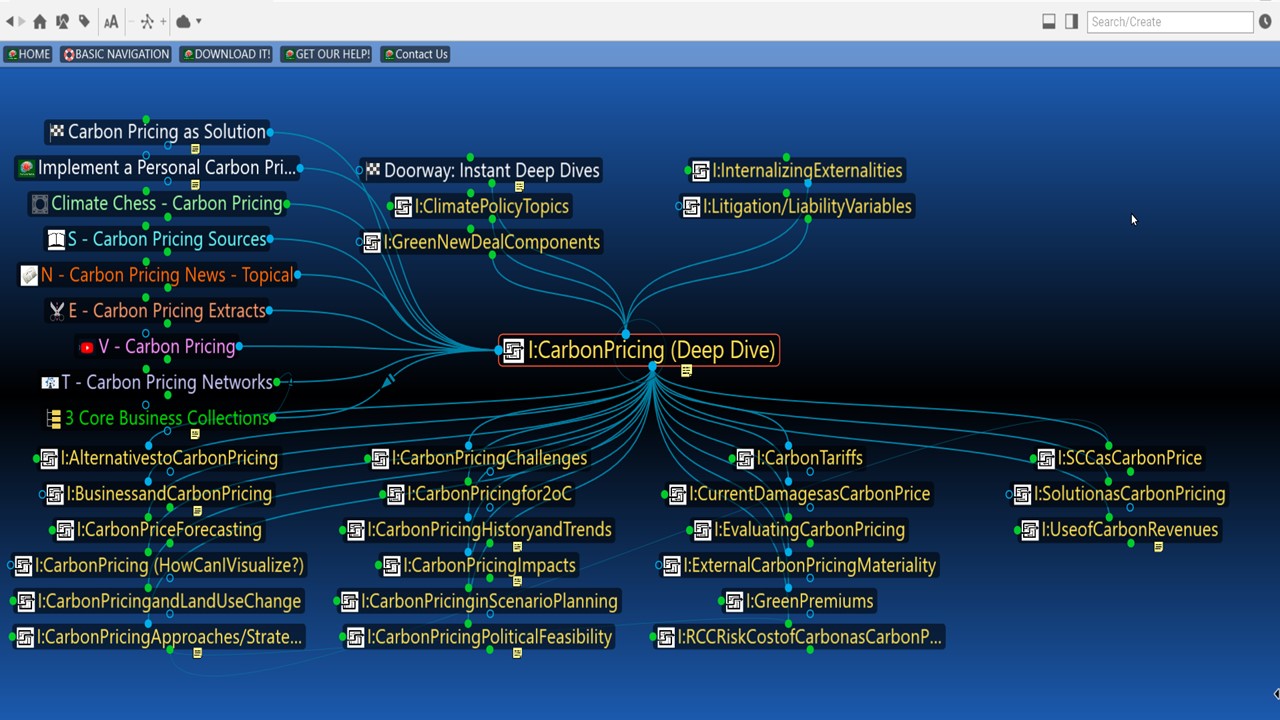Open the Contact Us pin
1280x720 pixels.
pyautogui.click(x=415, y=54)
